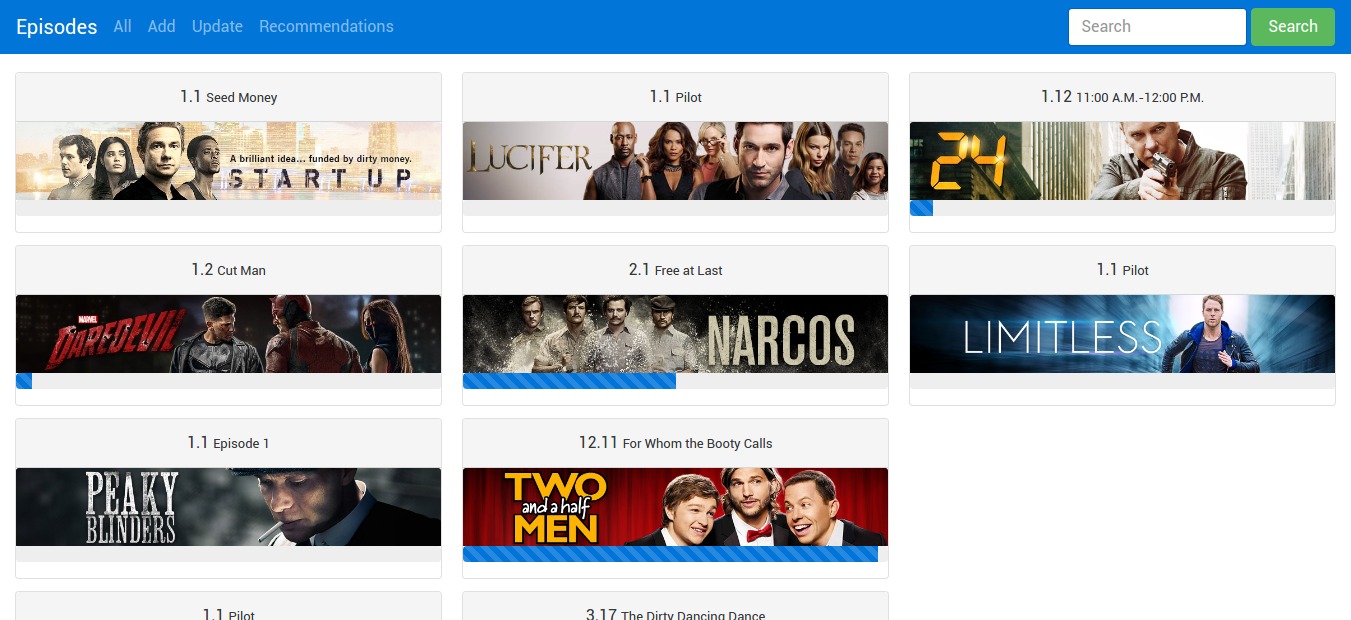
Task: Open the Narcos banner image
Action: (675, 334)
